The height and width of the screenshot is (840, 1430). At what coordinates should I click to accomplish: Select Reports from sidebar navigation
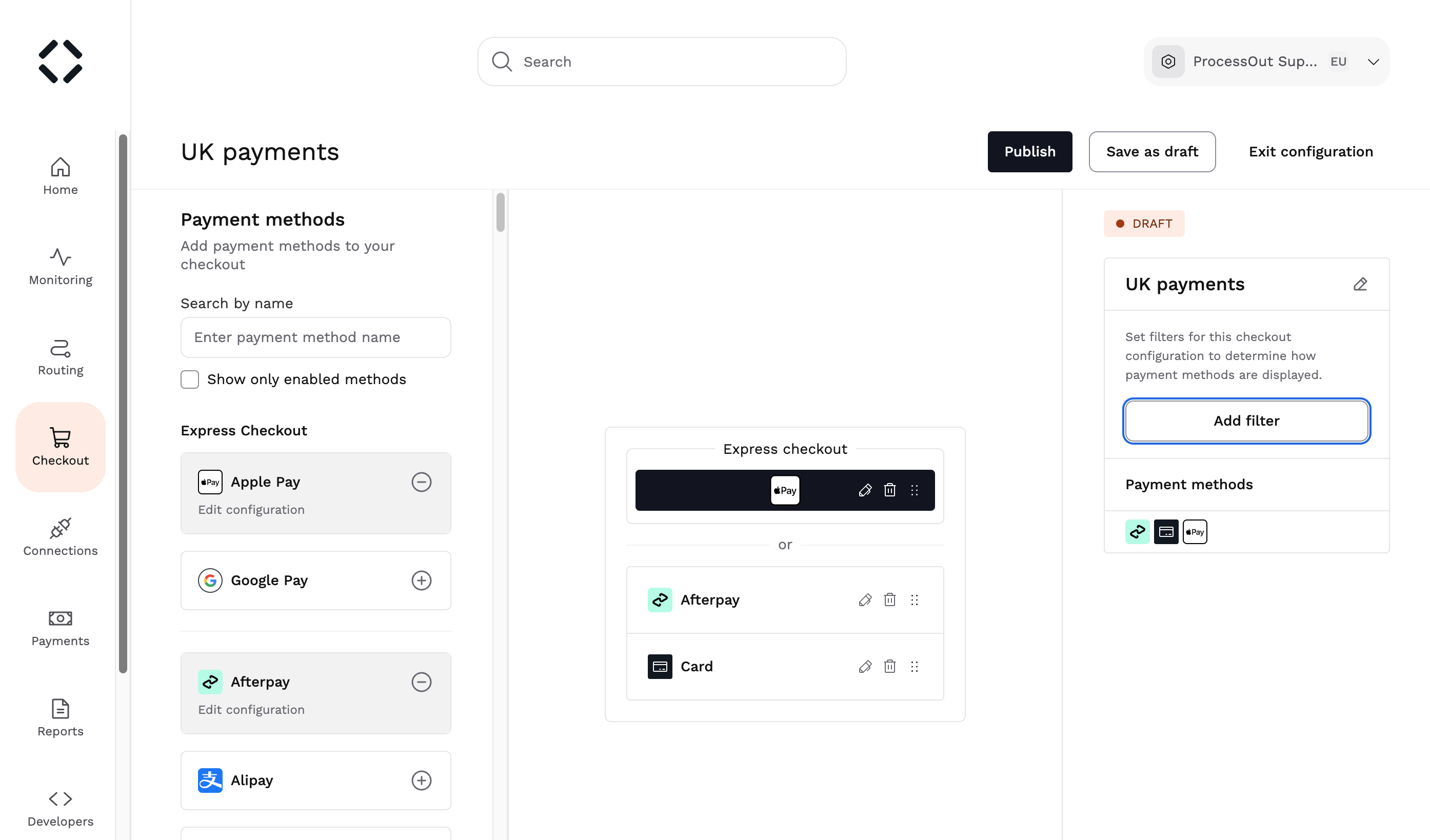(60, 717)
